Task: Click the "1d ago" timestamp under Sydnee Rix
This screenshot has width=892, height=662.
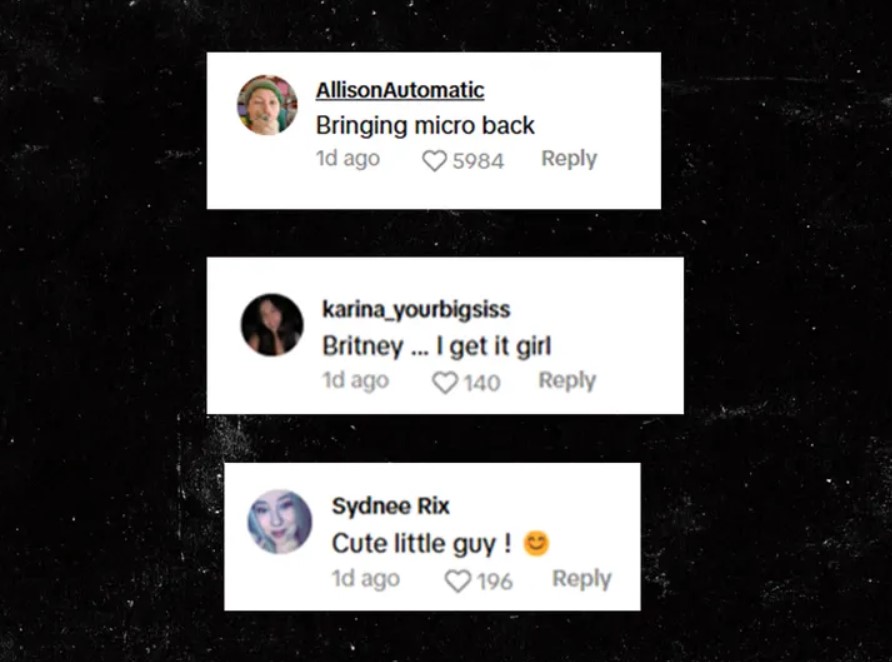Action: 366,578
